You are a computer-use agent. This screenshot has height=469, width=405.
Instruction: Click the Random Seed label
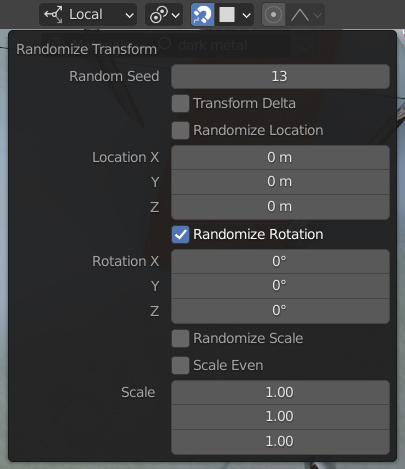tap(114, 76)
